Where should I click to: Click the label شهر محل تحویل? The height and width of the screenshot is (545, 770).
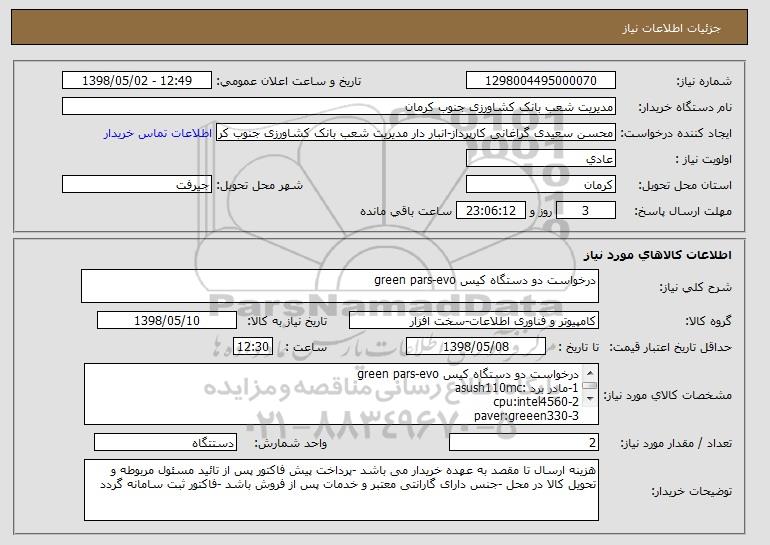pos(260,185)
